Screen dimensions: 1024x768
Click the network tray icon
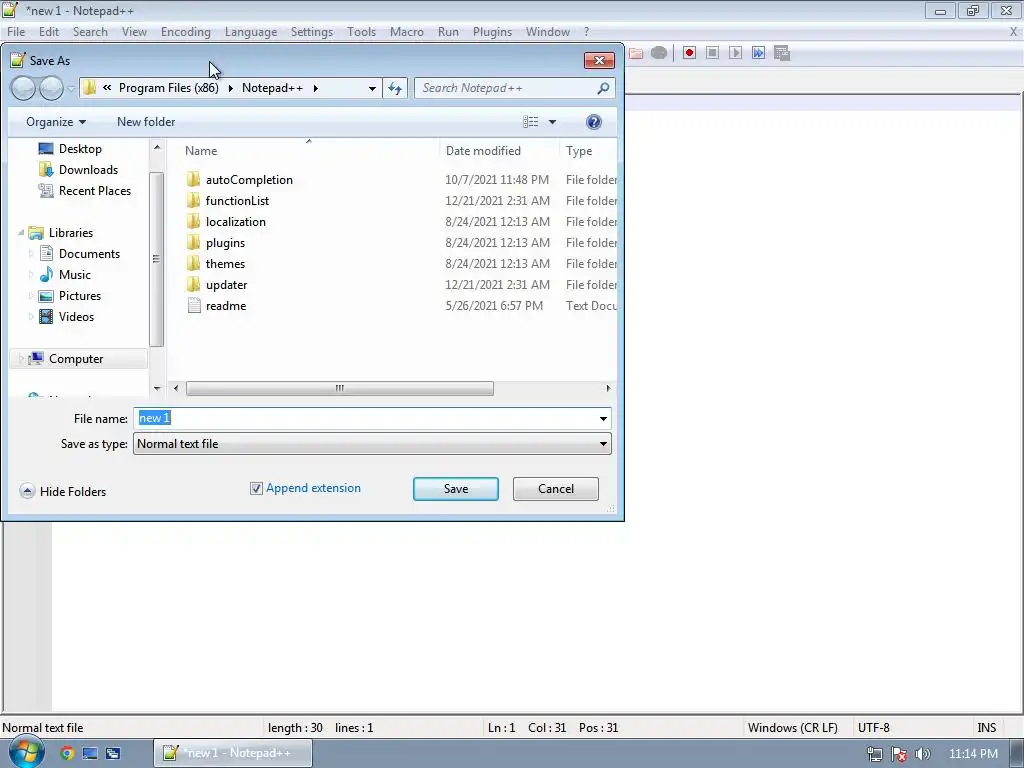point(874,754)
